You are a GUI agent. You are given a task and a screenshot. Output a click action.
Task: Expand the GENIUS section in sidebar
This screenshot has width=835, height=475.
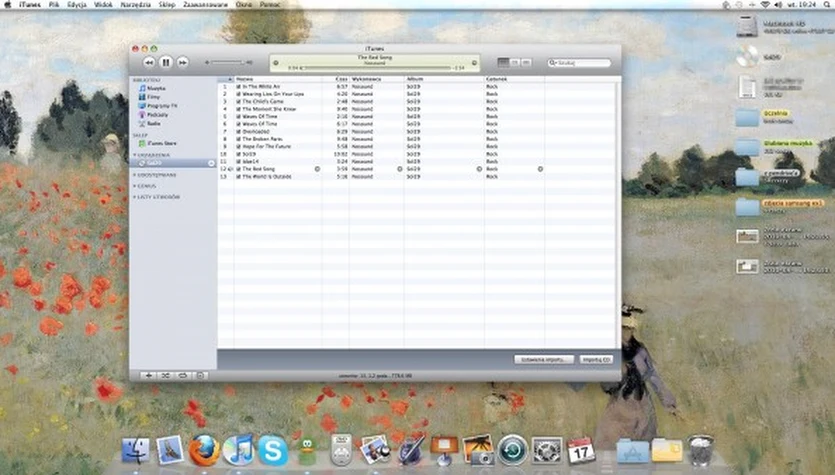point(135,186)
